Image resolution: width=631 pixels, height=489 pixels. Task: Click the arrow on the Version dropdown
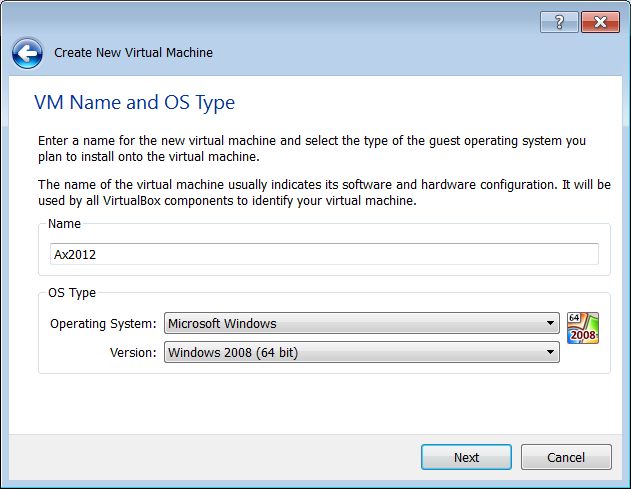click(x=550, y=352)
